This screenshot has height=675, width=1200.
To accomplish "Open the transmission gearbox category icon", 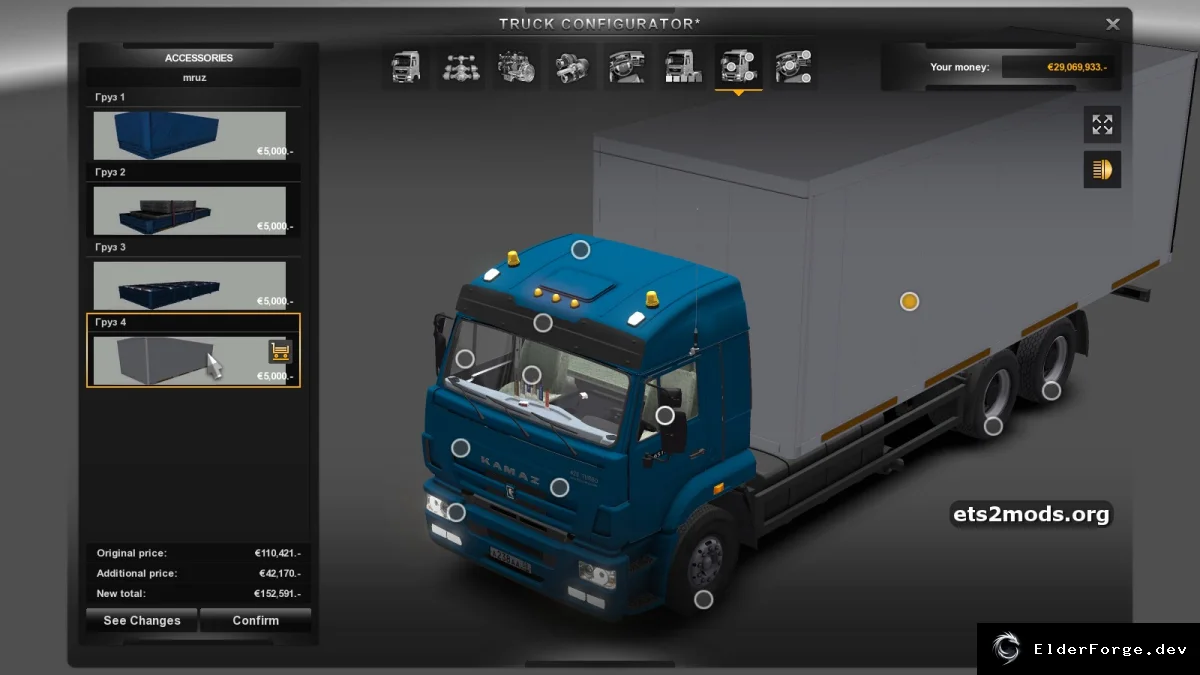I will tap(572, 67).
